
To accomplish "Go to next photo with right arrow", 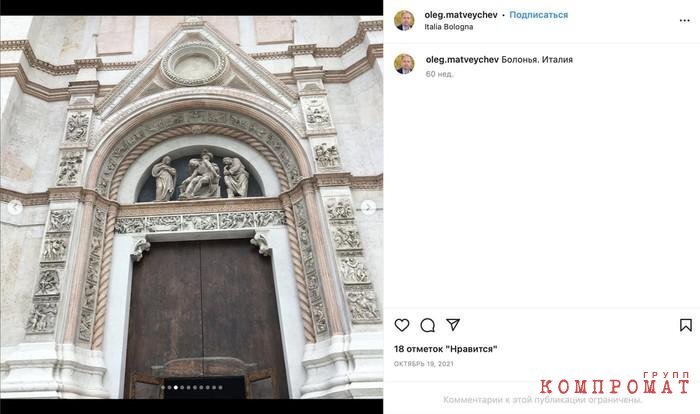I will click(x=368, y=208).
